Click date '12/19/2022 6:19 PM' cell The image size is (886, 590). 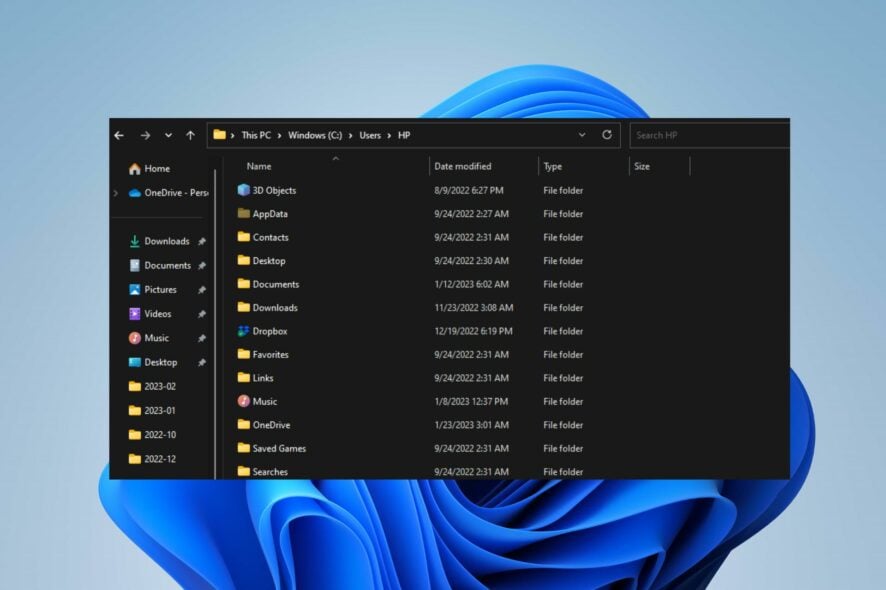click(x=473, y=331)
